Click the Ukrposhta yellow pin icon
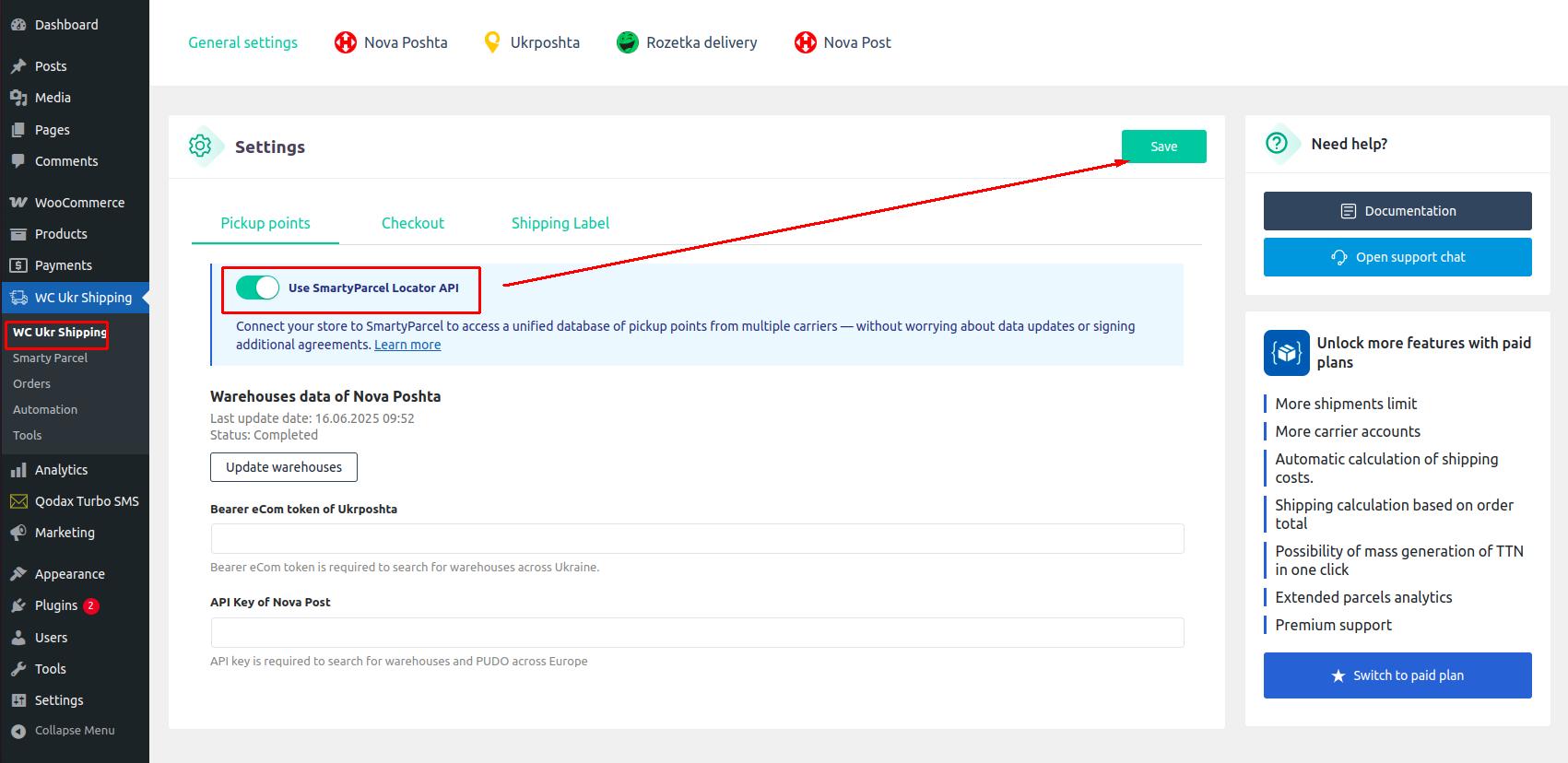This screenshot has width=1568, height=763. [x=492, y=42]
